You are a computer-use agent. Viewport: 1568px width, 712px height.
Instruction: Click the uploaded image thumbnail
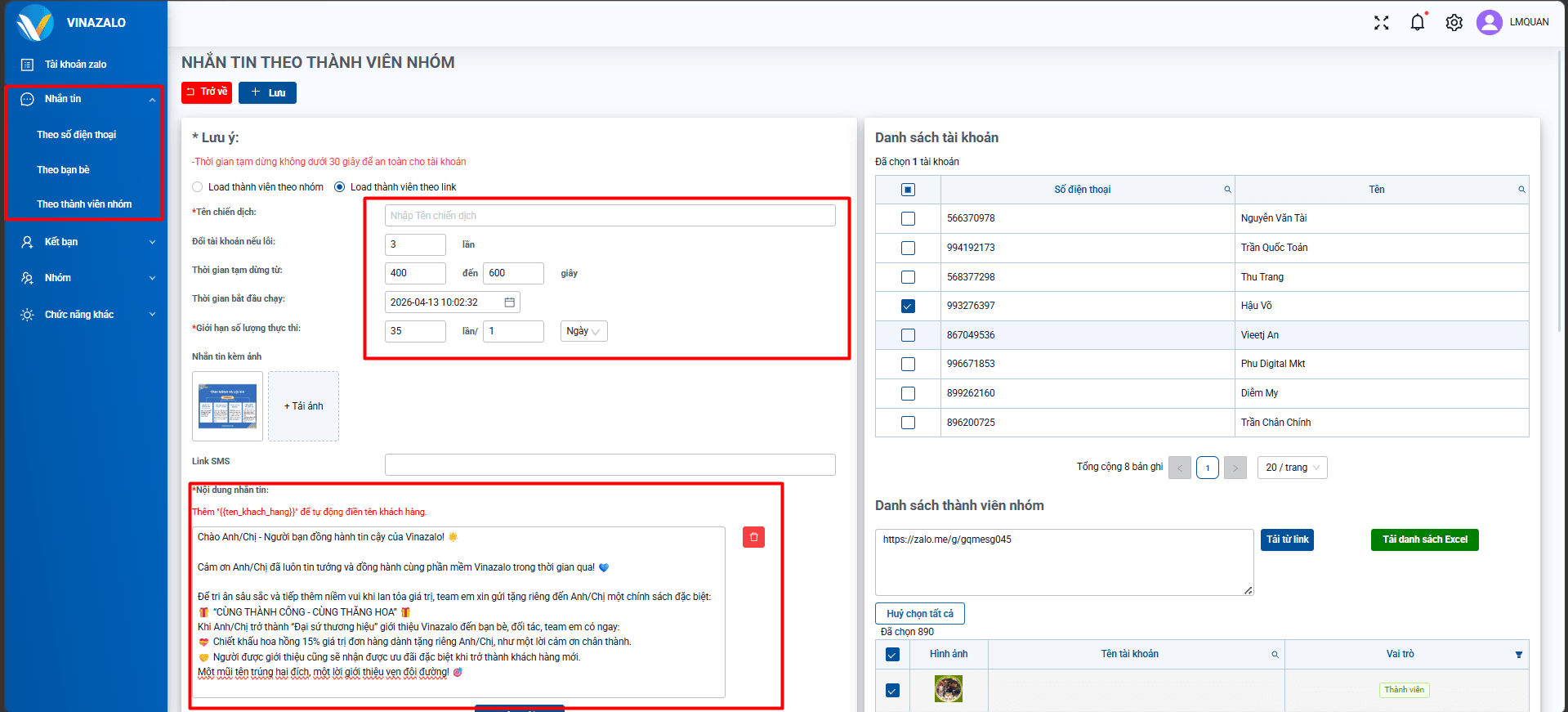[227, 406]
